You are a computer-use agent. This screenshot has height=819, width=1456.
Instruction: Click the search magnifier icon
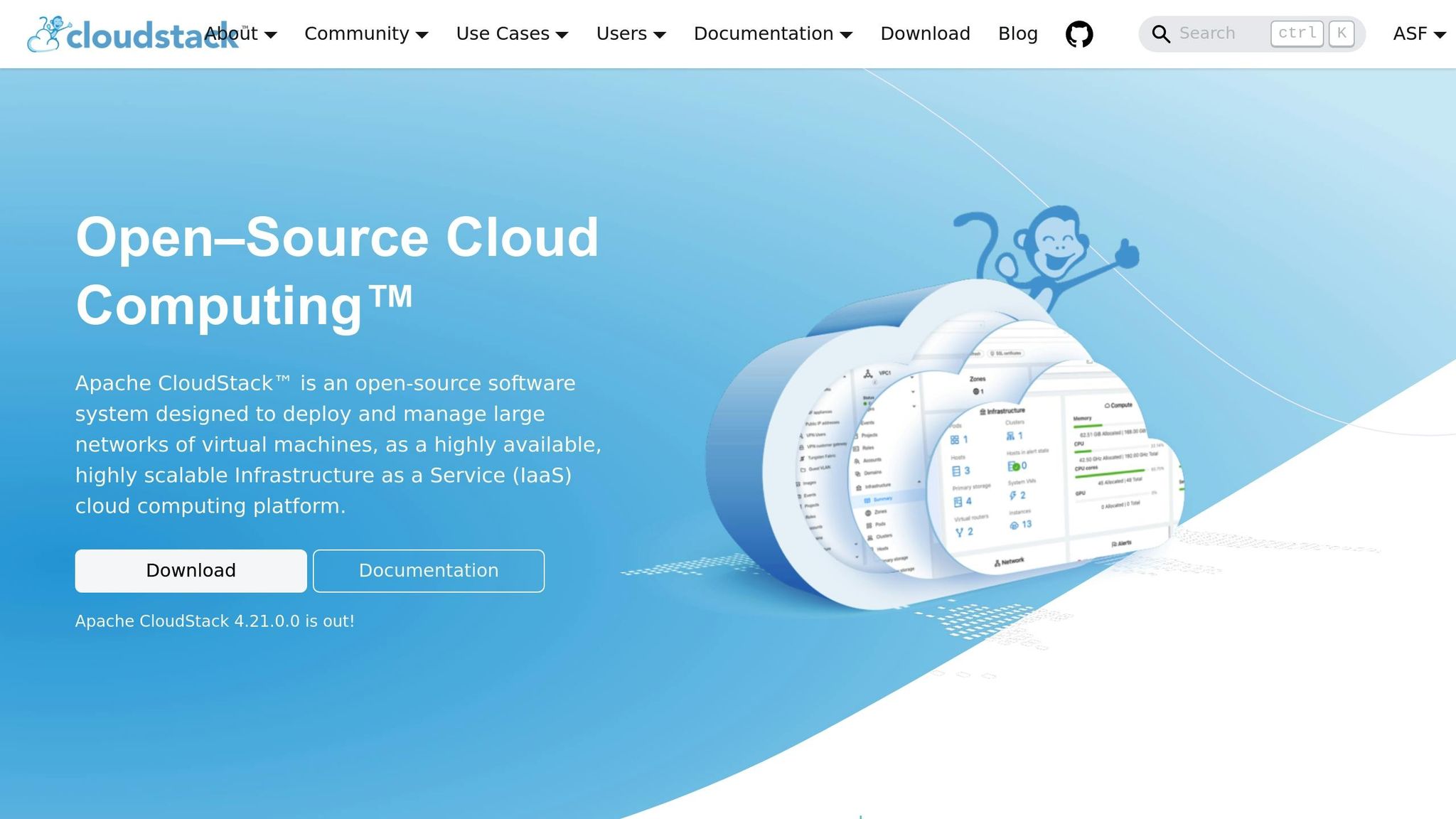pyautogui.click(x=1160, y=33)
